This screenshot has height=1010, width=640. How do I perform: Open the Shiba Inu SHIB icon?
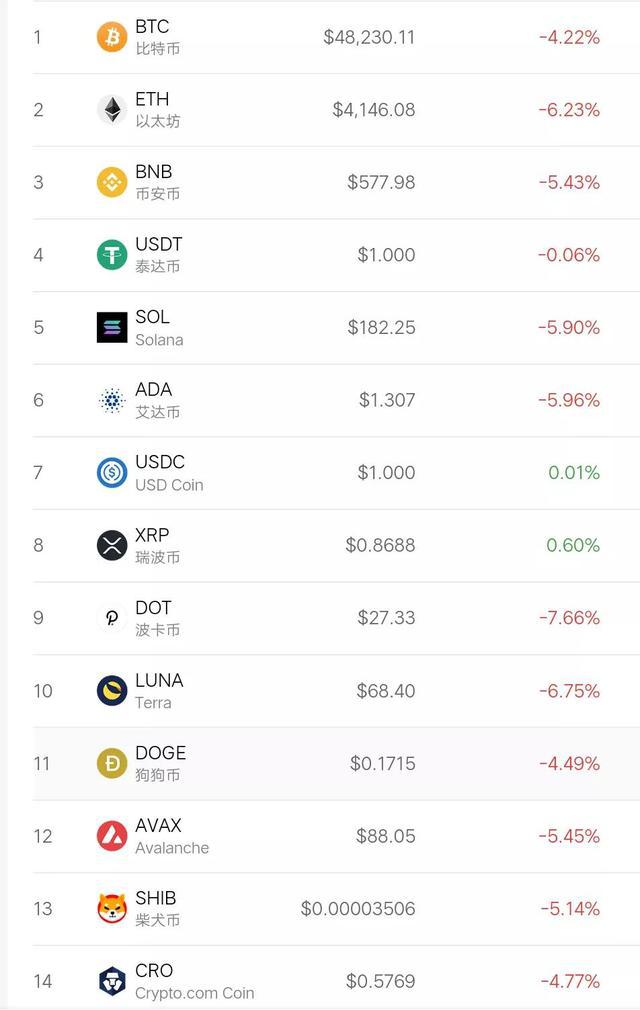click(x=112, y=909)
